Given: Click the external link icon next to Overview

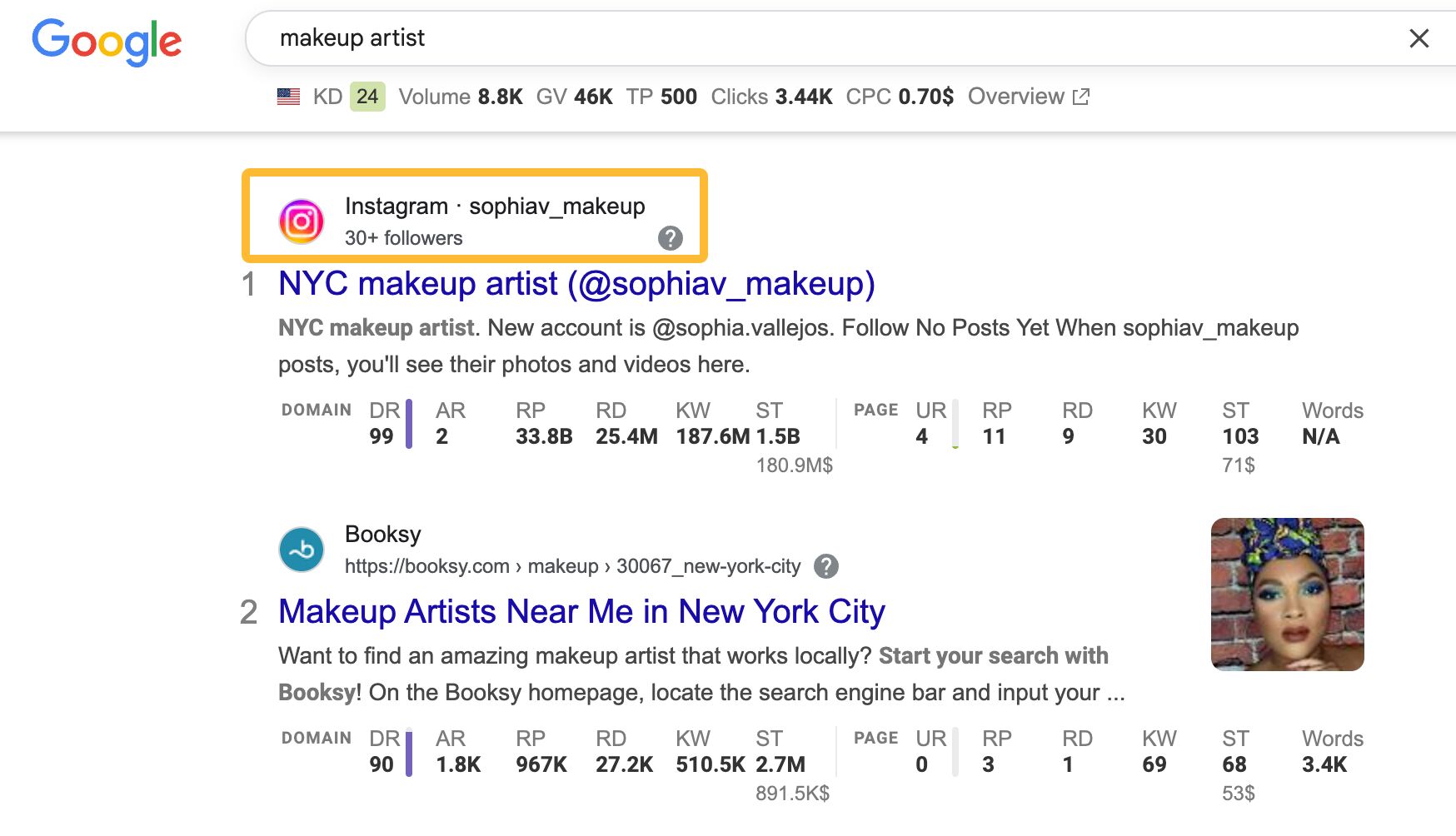Looking at the screenshot, I should point(1080,97).
